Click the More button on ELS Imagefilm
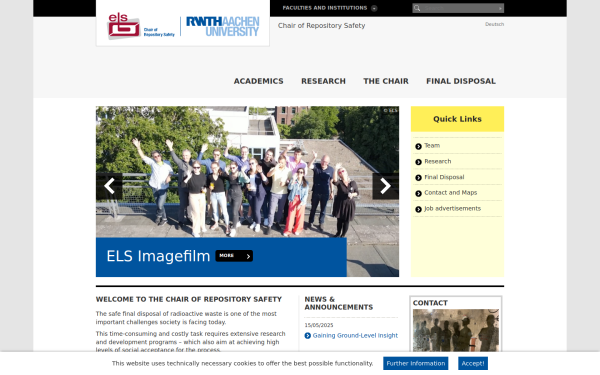Viewport: 600px width, 375px height. pos(234,256)
